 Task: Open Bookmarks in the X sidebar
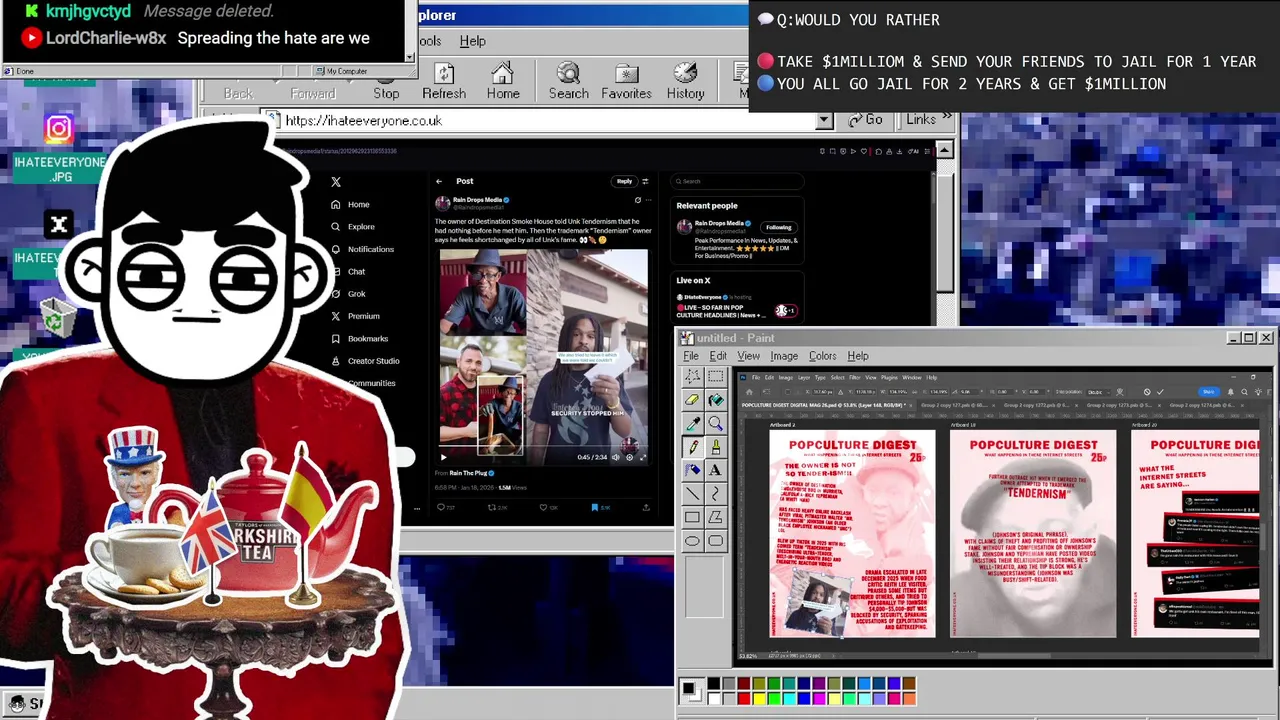tap(359, 339)
